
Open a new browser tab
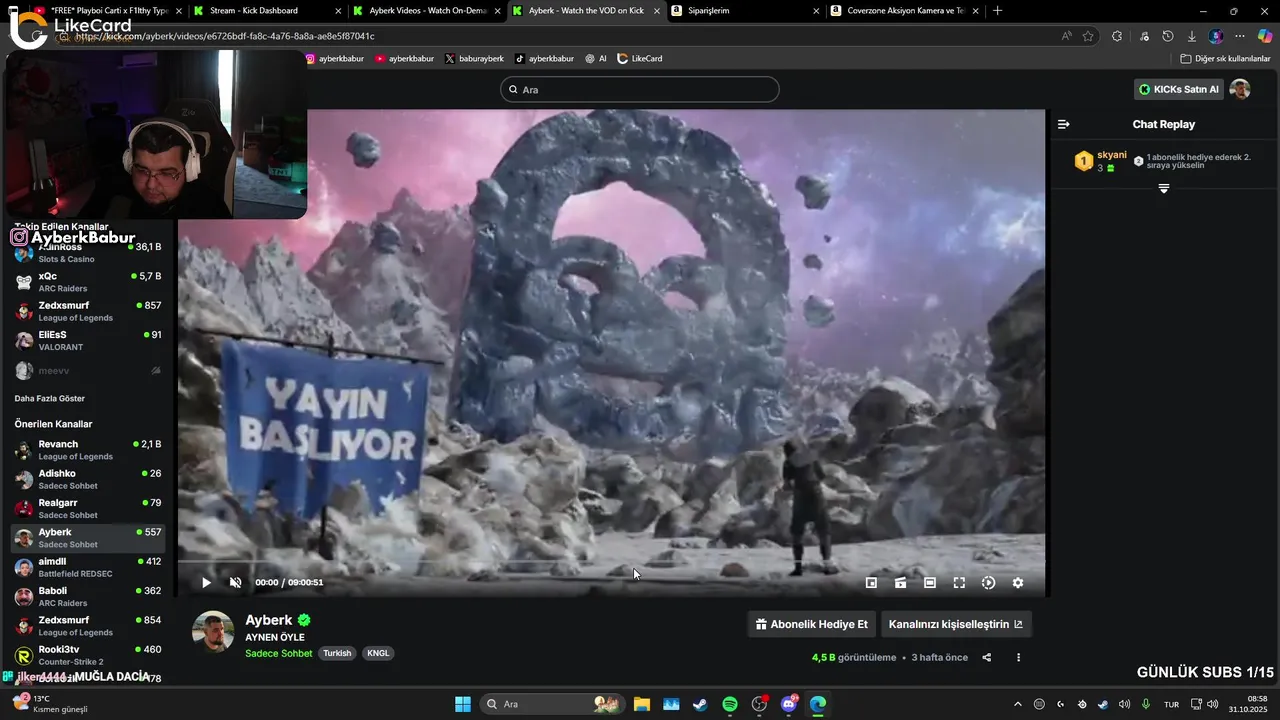(997, 11)
